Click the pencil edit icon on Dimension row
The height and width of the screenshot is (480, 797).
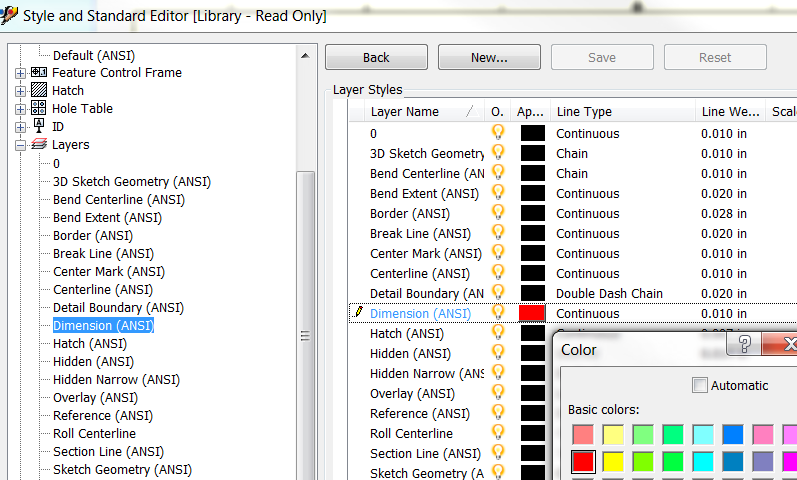pos(358,311)
